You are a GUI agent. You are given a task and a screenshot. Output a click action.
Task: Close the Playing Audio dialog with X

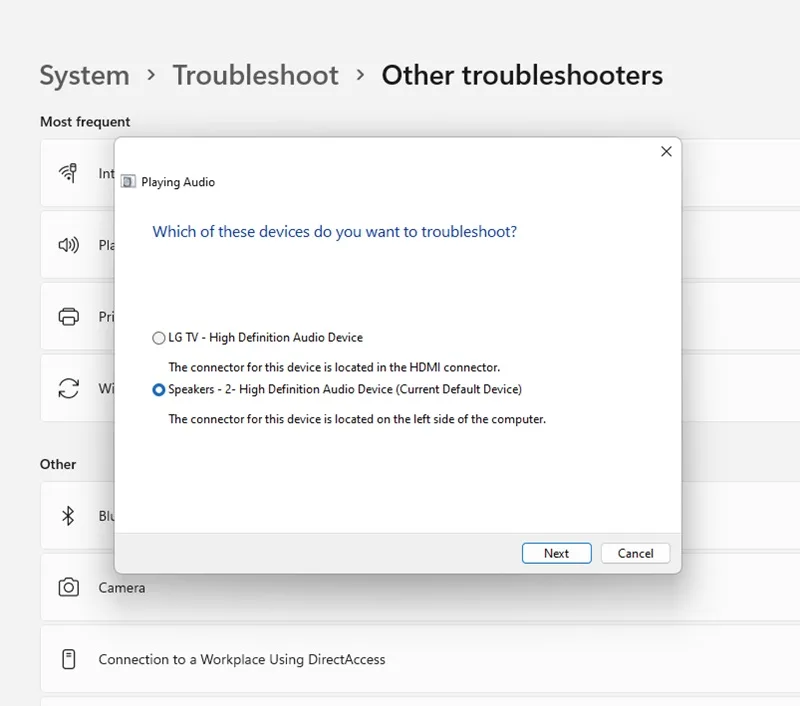[x=666, y=152]
